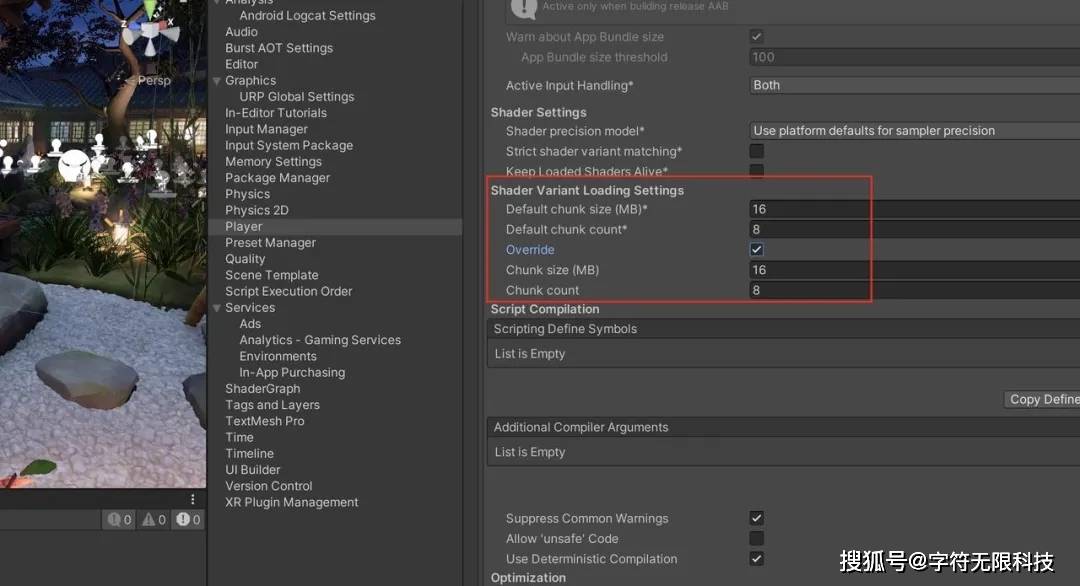
Task: Toggle Use Deterministic Compilation checkbox
Action: tap(756, 559)
